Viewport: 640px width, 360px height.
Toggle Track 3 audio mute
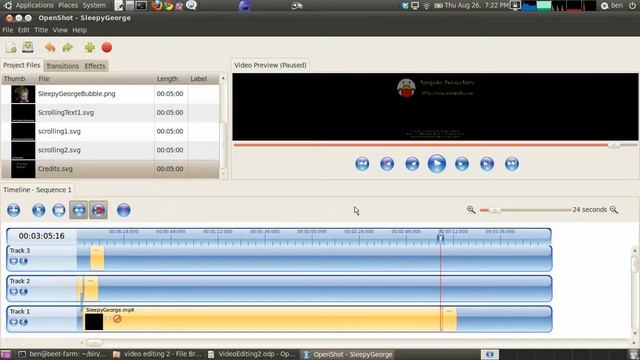point(24,261)
